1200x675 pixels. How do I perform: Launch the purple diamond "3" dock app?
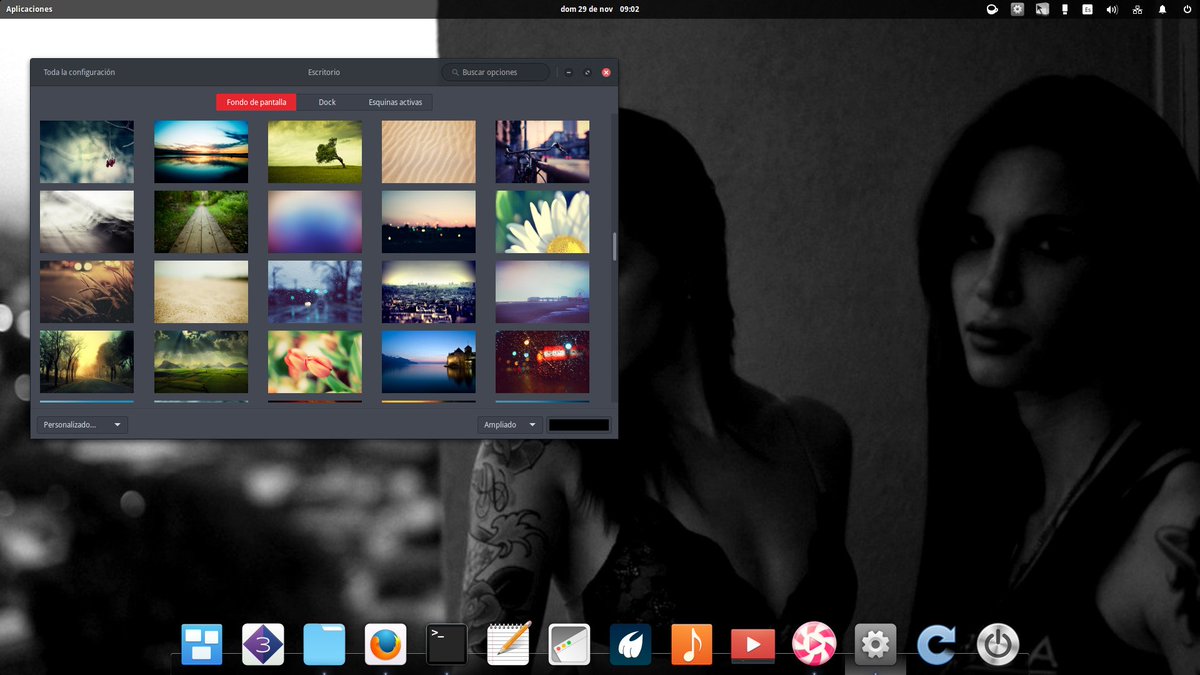coord(263,644)
